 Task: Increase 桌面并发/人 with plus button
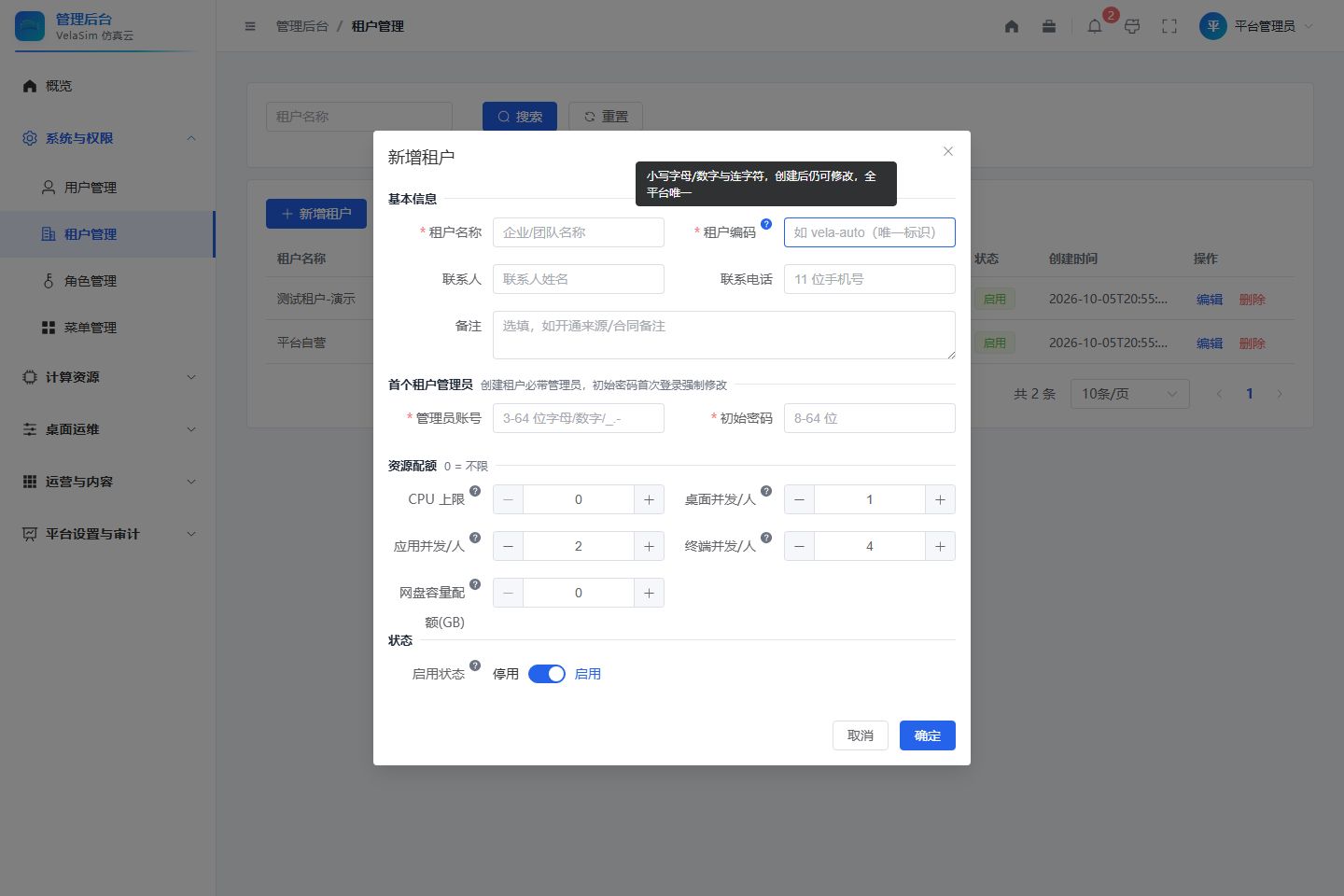pos(940,499)
